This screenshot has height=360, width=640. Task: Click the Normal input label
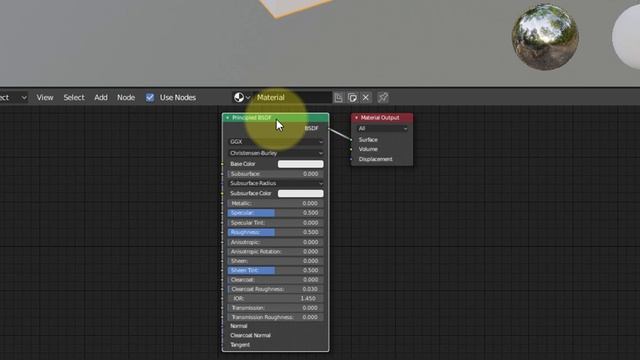[238, 326]
